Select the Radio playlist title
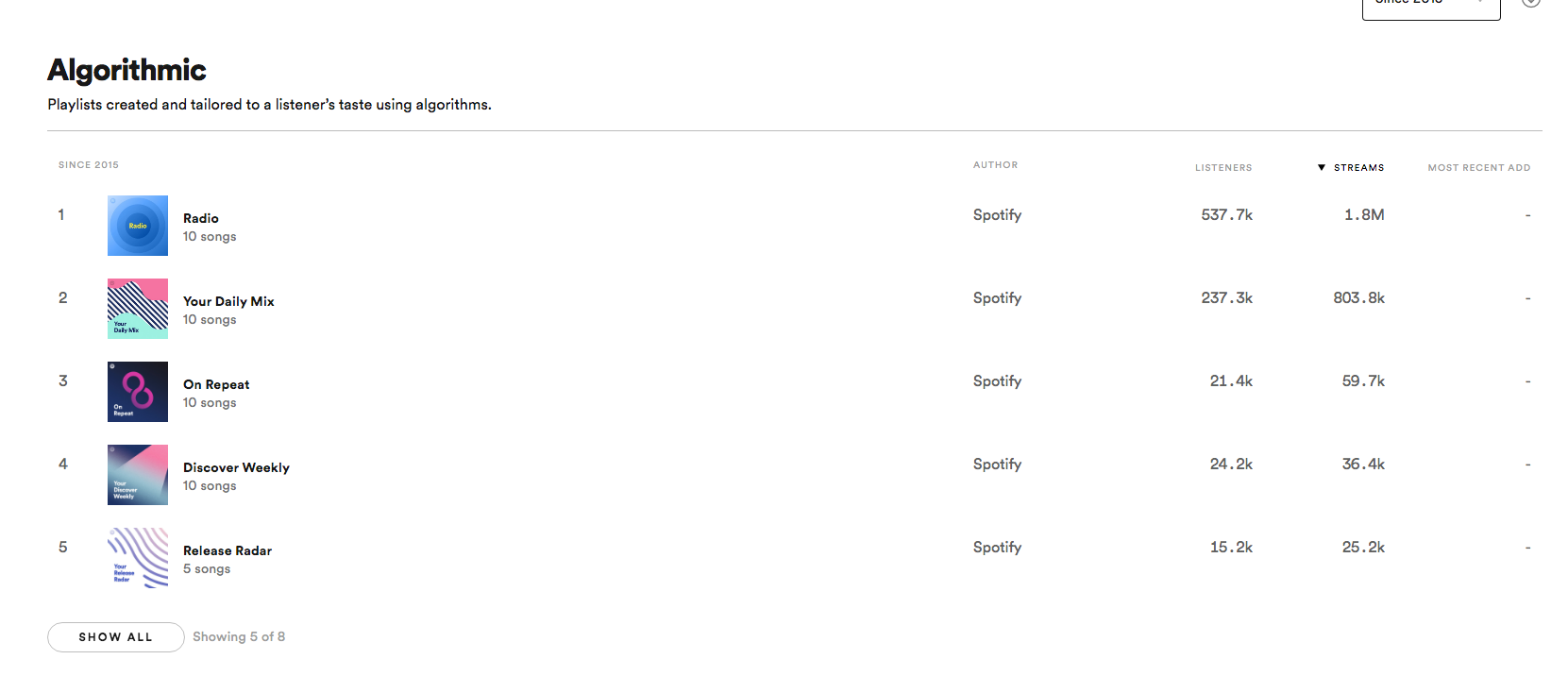Image resolution: width=1568 pixels, height=693 pixels. [201, 218]
